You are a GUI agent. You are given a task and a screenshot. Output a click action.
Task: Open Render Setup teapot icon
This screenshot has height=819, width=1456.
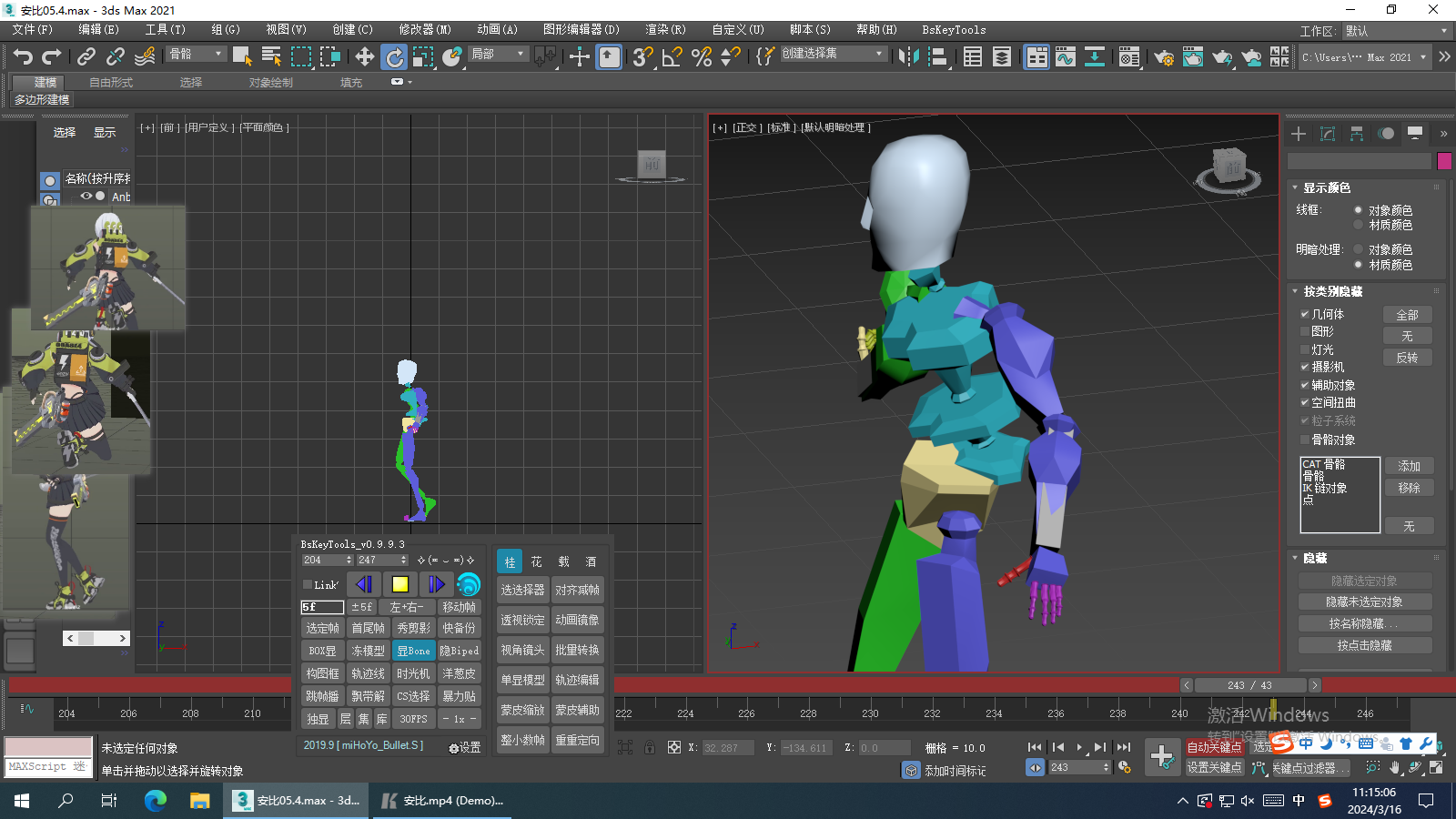coord(1164,56)
